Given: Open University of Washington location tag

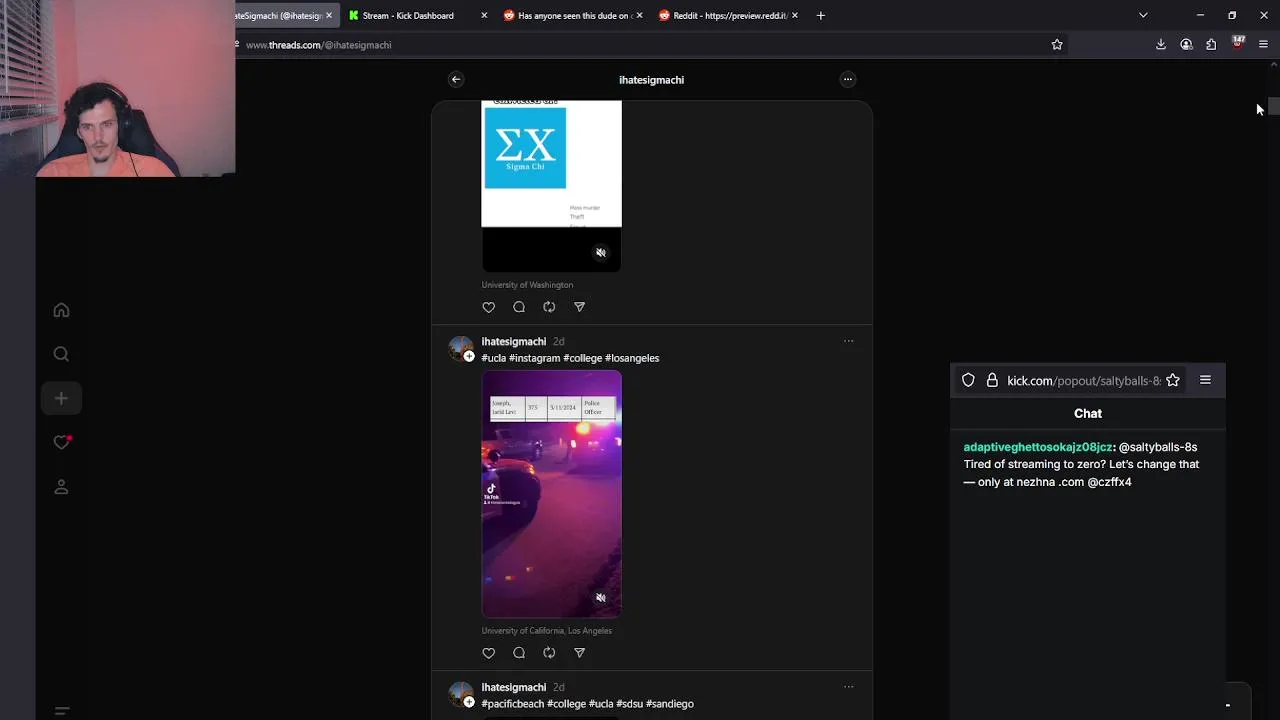Looking at the screenshot, I should pyautogui.click(x=527, y=285).
